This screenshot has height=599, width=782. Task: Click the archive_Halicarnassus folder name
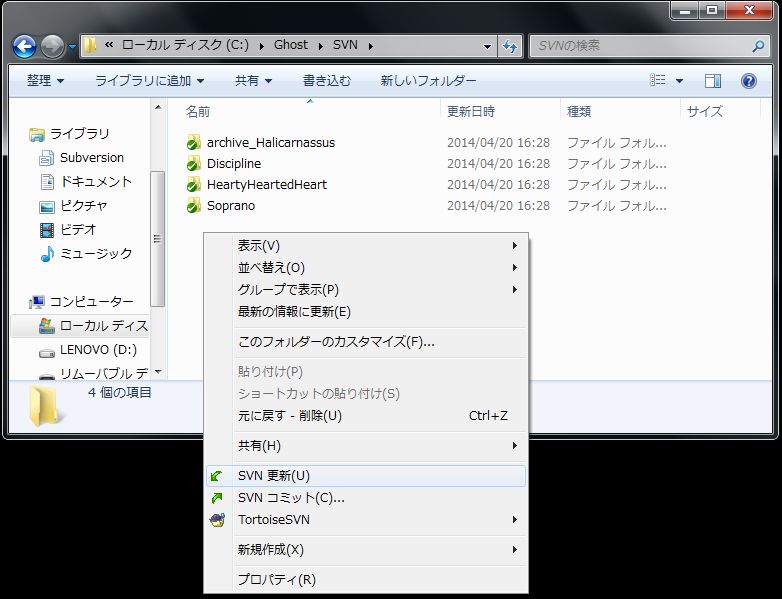[x=271, y=143]
